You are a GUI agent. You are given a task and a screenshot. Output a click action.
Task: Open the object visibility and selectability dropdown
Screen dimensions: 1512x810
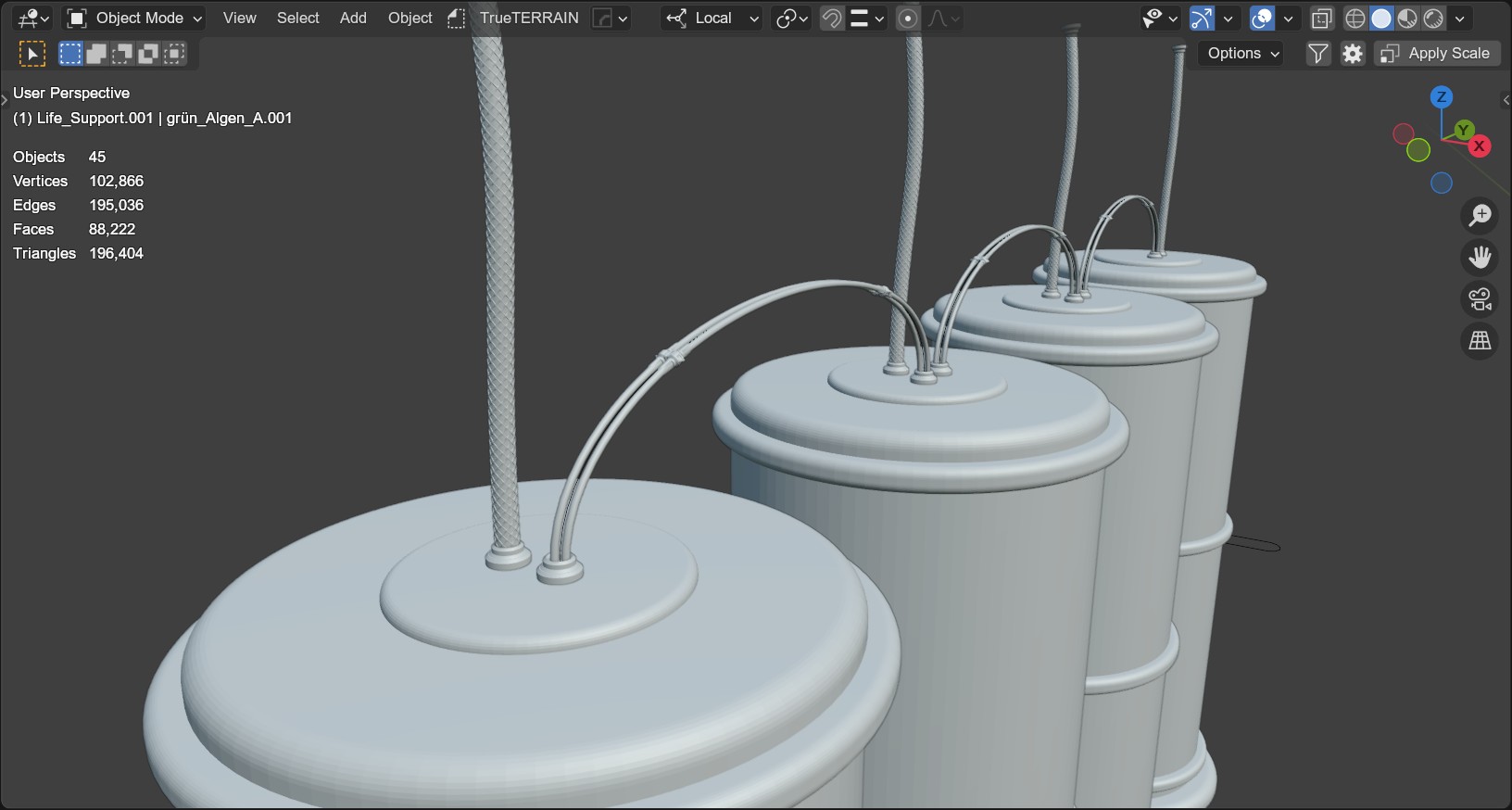point(1160,18)
